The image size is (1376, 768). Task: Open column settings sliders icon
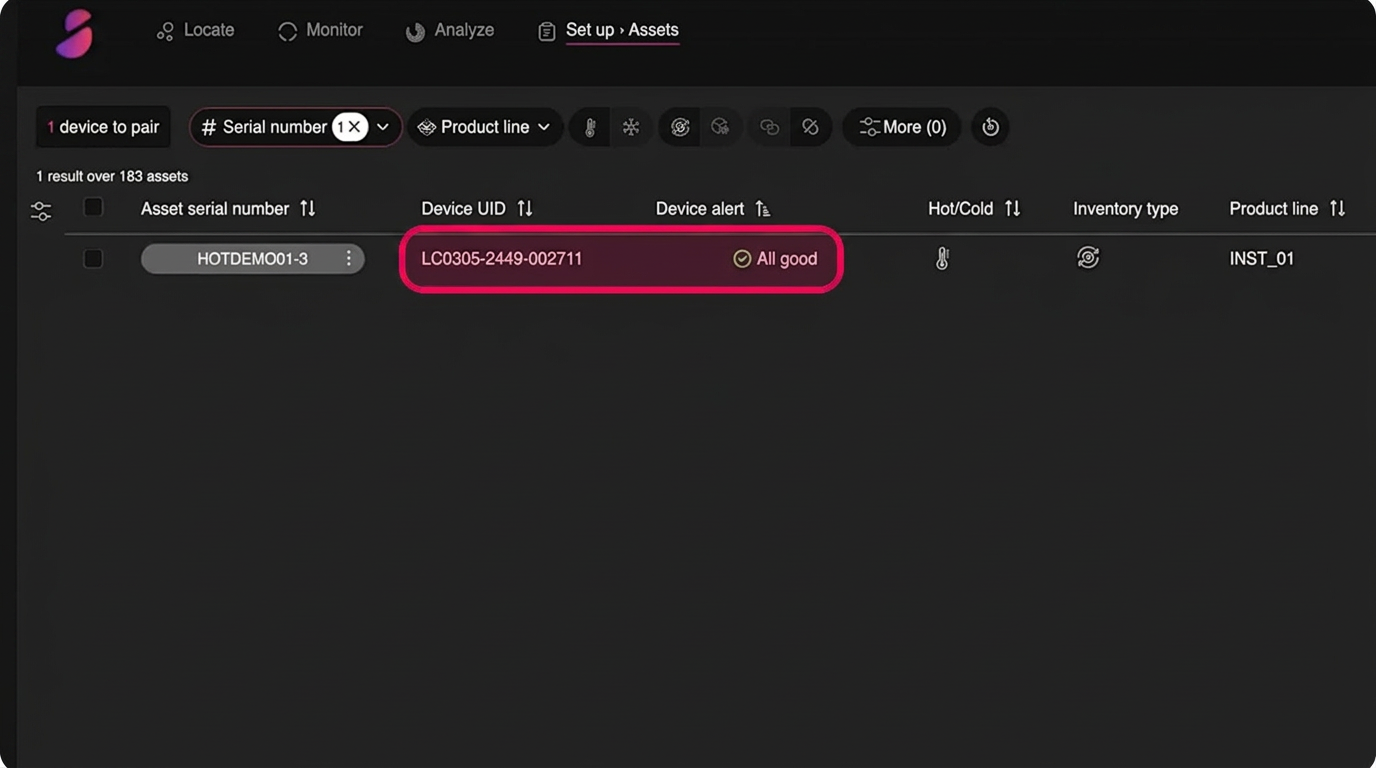click(41, 211)
